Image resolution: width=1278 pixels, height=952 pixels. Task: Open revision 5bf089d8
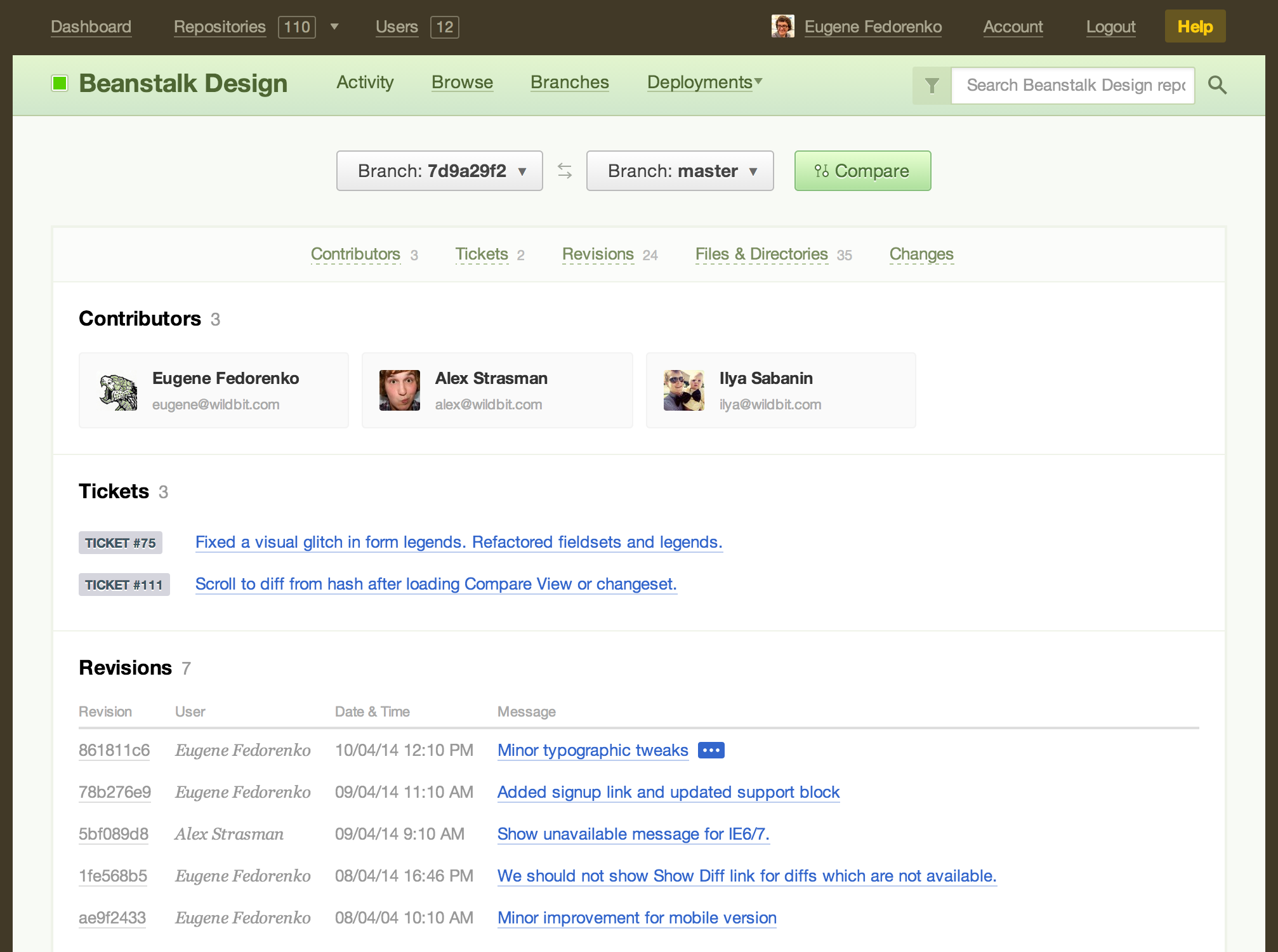pos(114,834)
